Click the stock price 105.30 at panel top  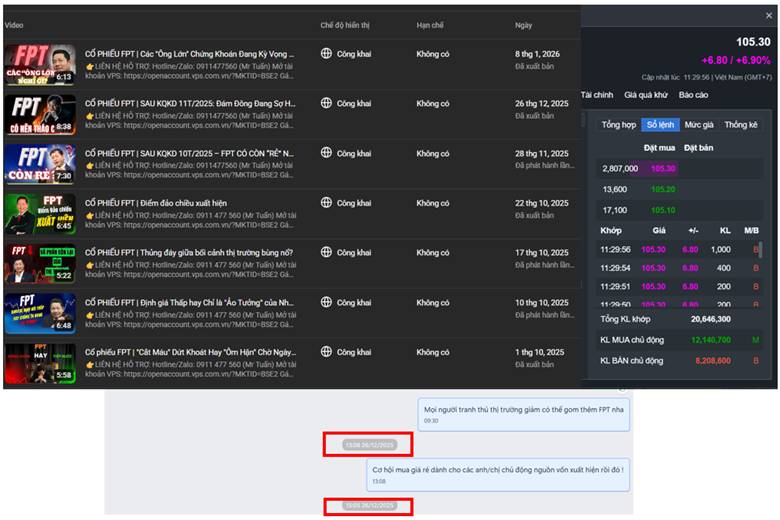coord(753,42)
